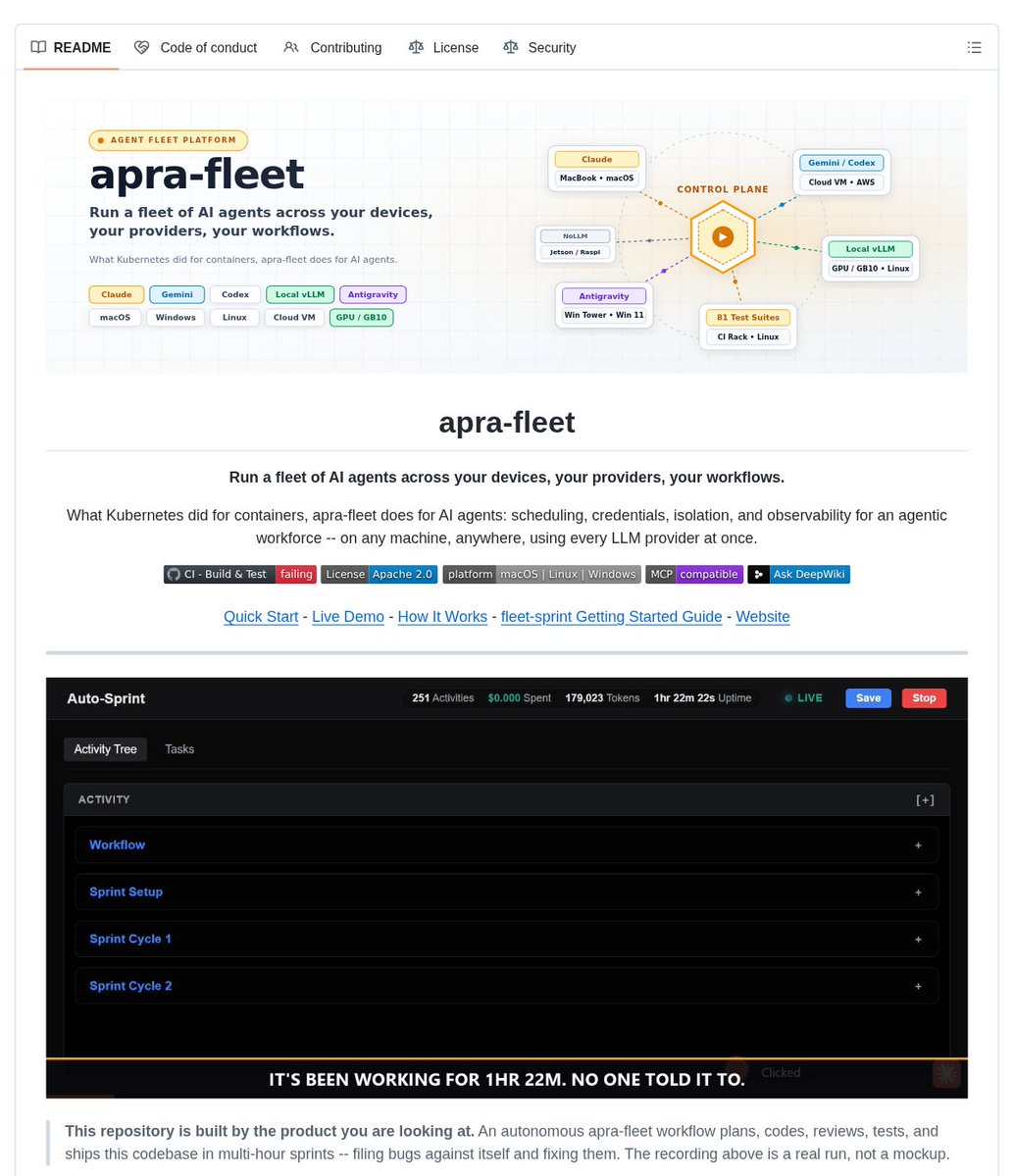
Task: Click the Code of conduct heart icon
Action: point(141,47)
